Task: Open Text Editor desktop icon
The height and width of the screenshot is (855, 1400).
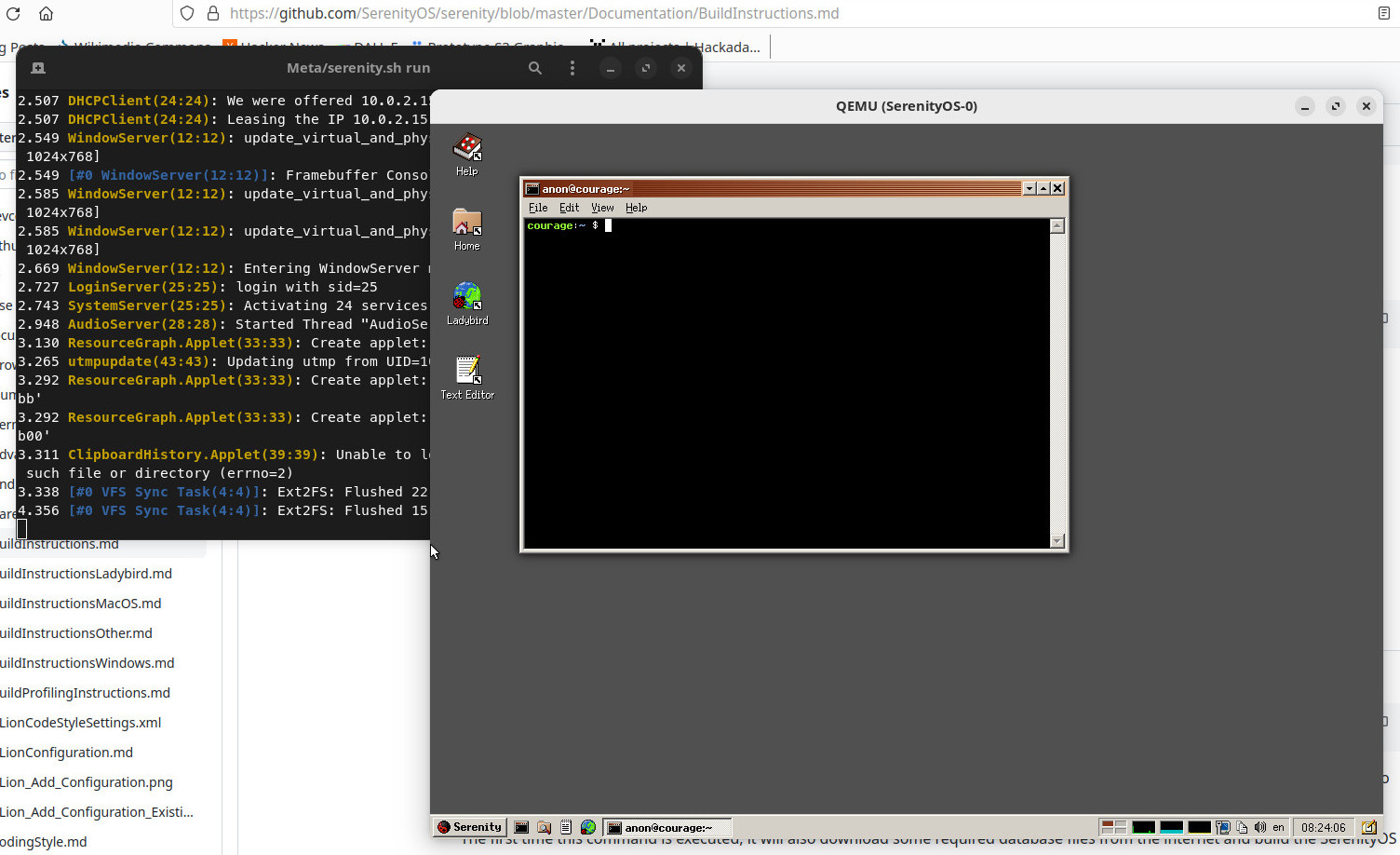Action: 466,372
